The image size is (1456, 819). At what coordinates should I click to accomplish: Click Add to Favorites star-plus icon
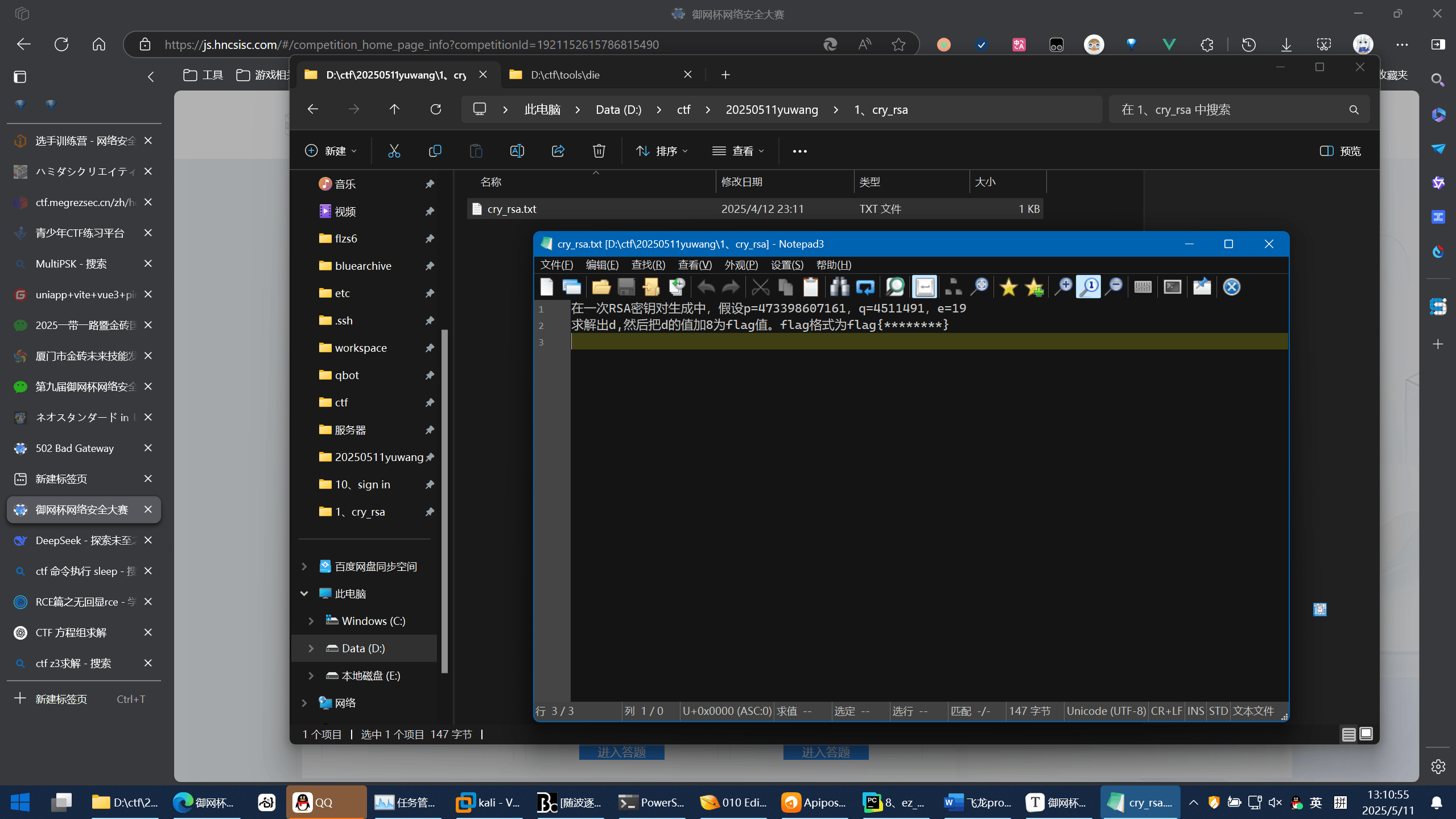click(1034, 287)
